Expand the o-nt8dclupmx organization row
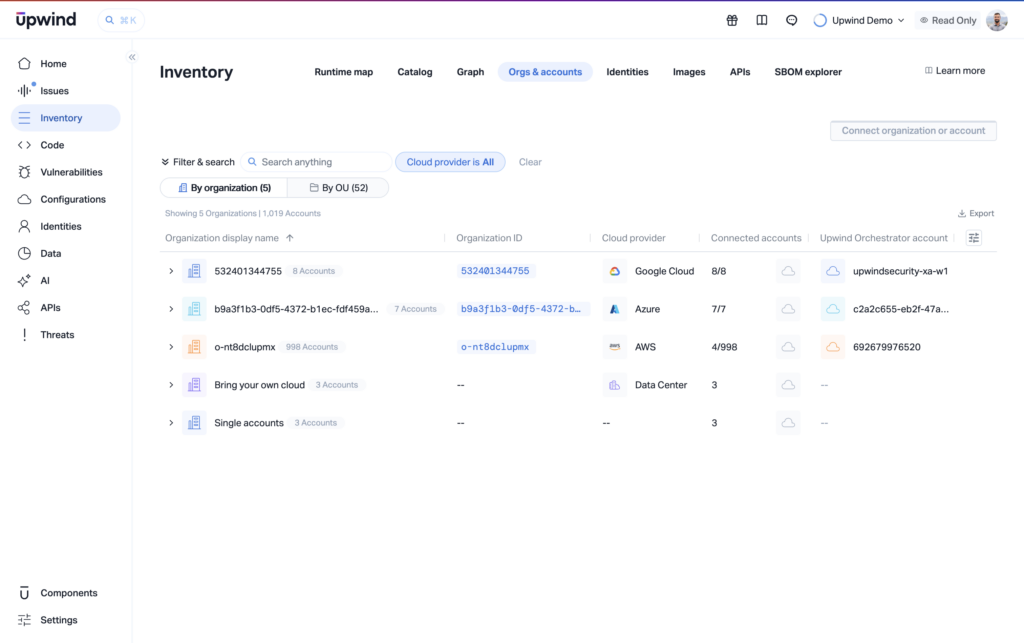 [171, 347]
